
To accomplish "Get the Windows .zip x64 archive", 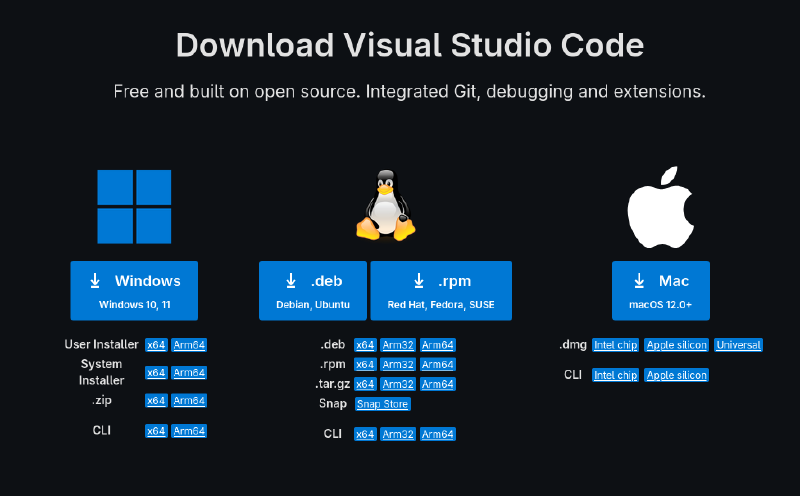I will [x=156, y=401].
